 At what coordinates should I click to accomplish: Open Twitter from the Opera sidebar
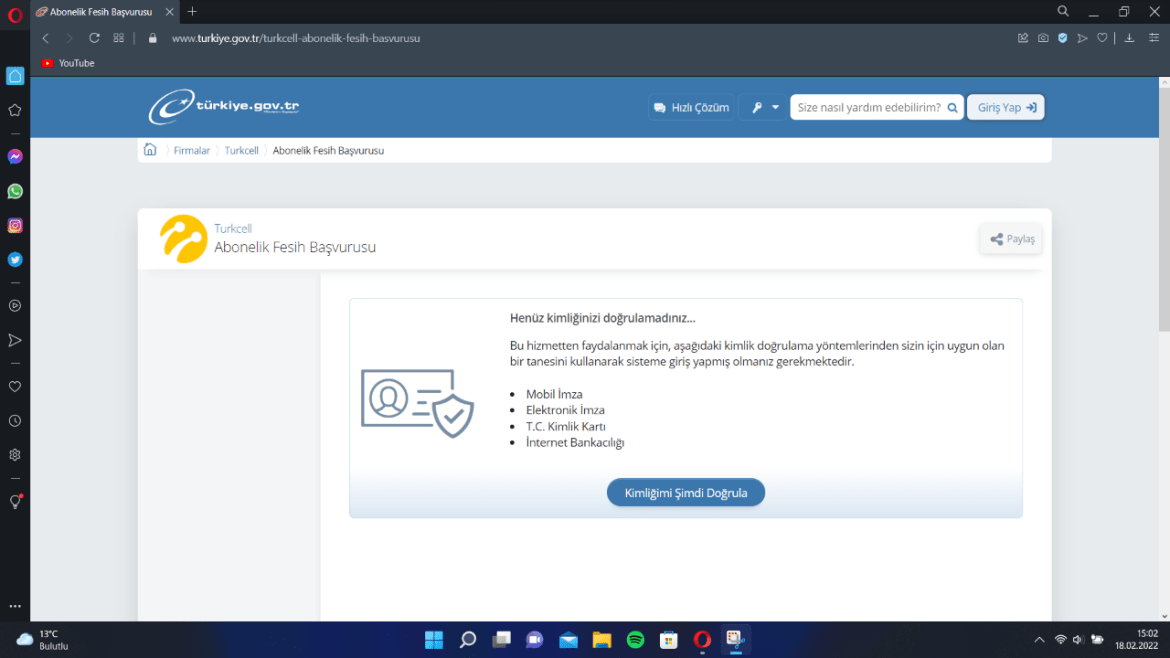(15, 260)
